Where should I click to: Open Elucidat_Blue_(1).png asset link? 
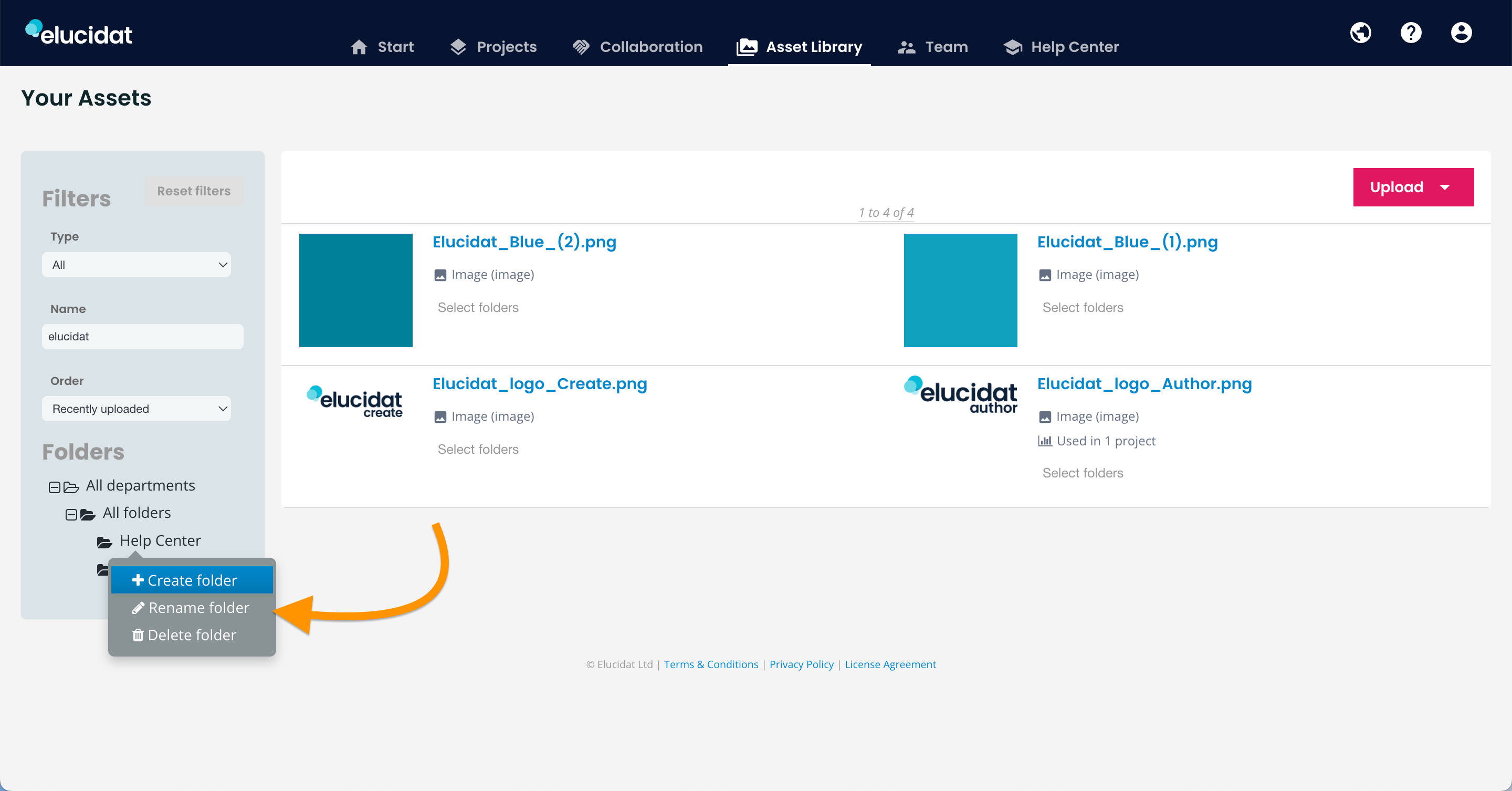click(x=1127, y=242)
